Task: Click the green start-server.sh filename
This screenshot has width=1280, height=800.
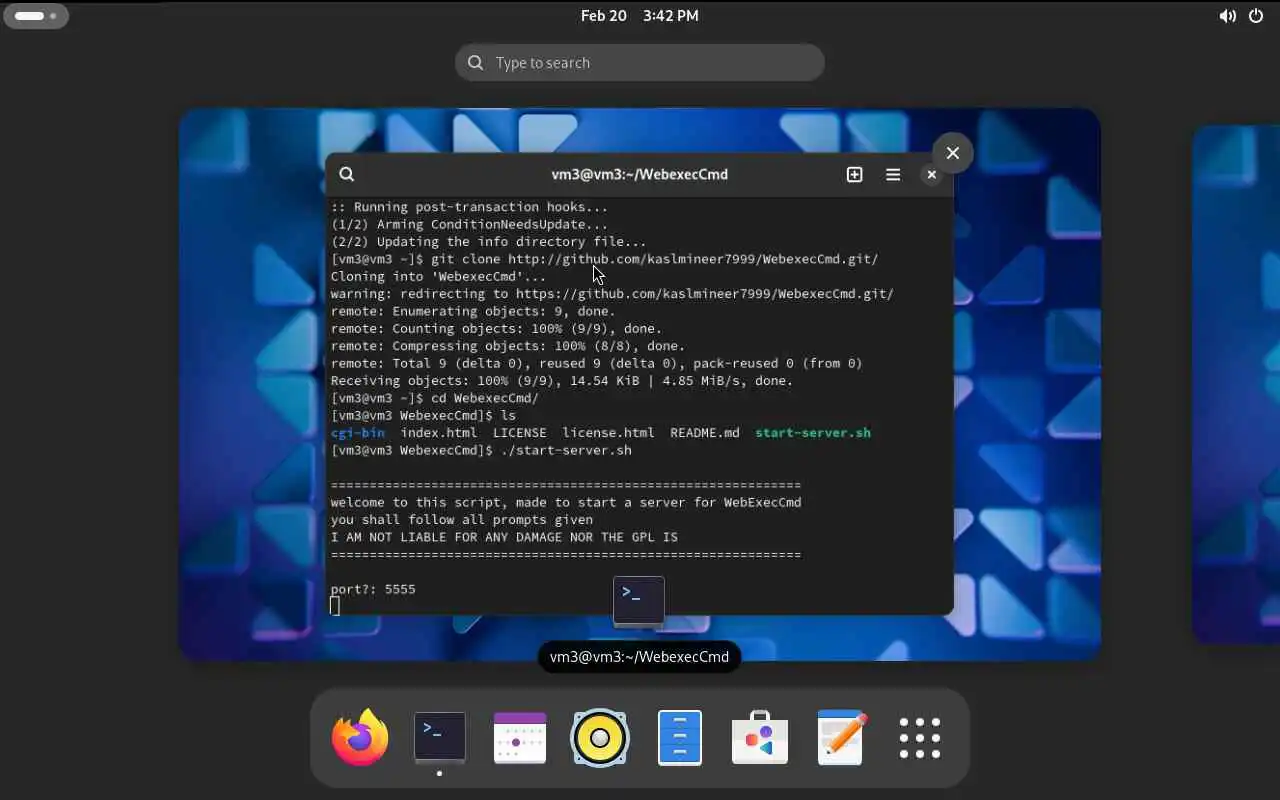Action: pos(813,433)
